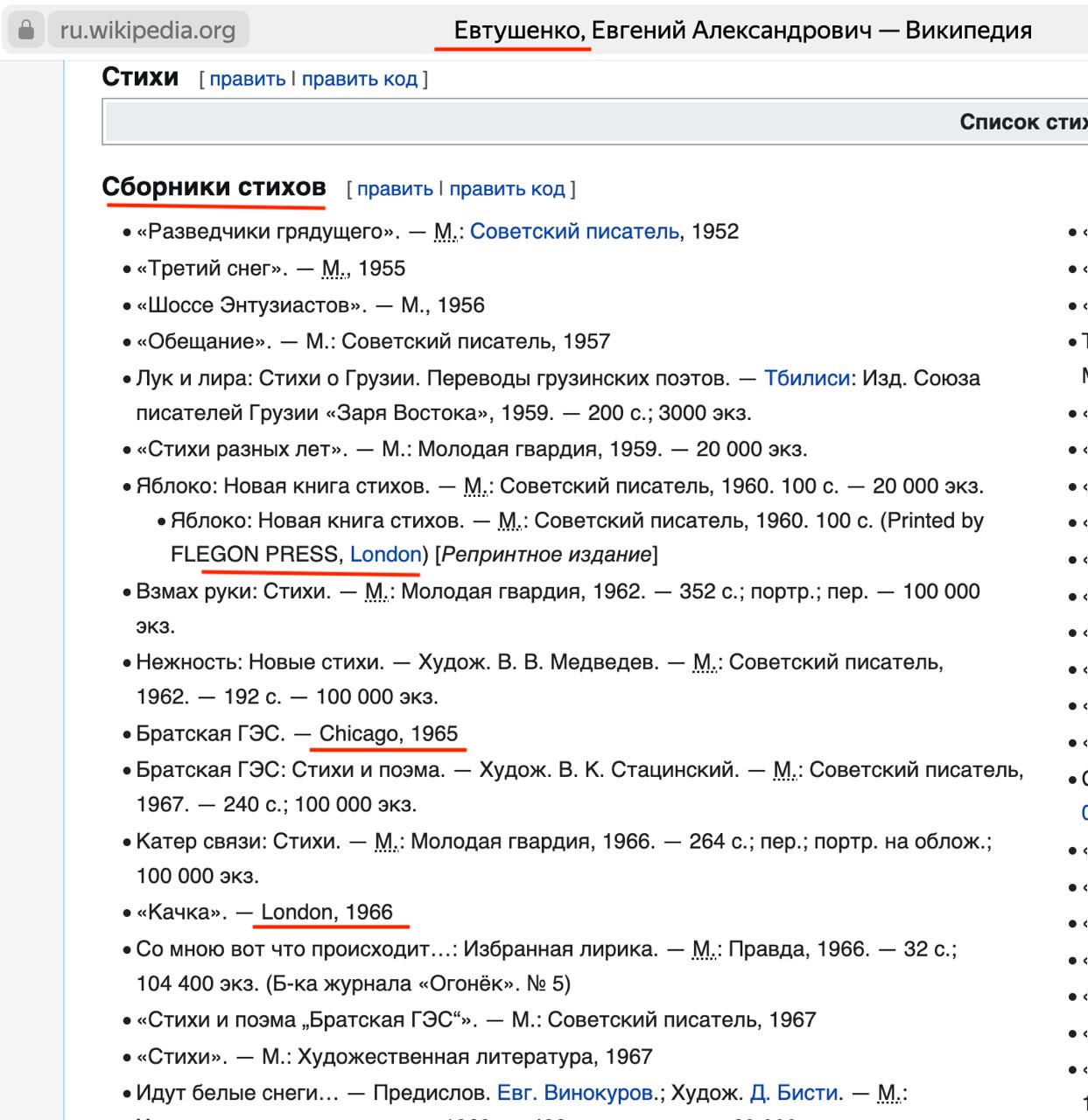This screenshot has width=1088, height=1120.
Task: Expand the collapsed 'Список стих' box
Action: click(1022, 122)
